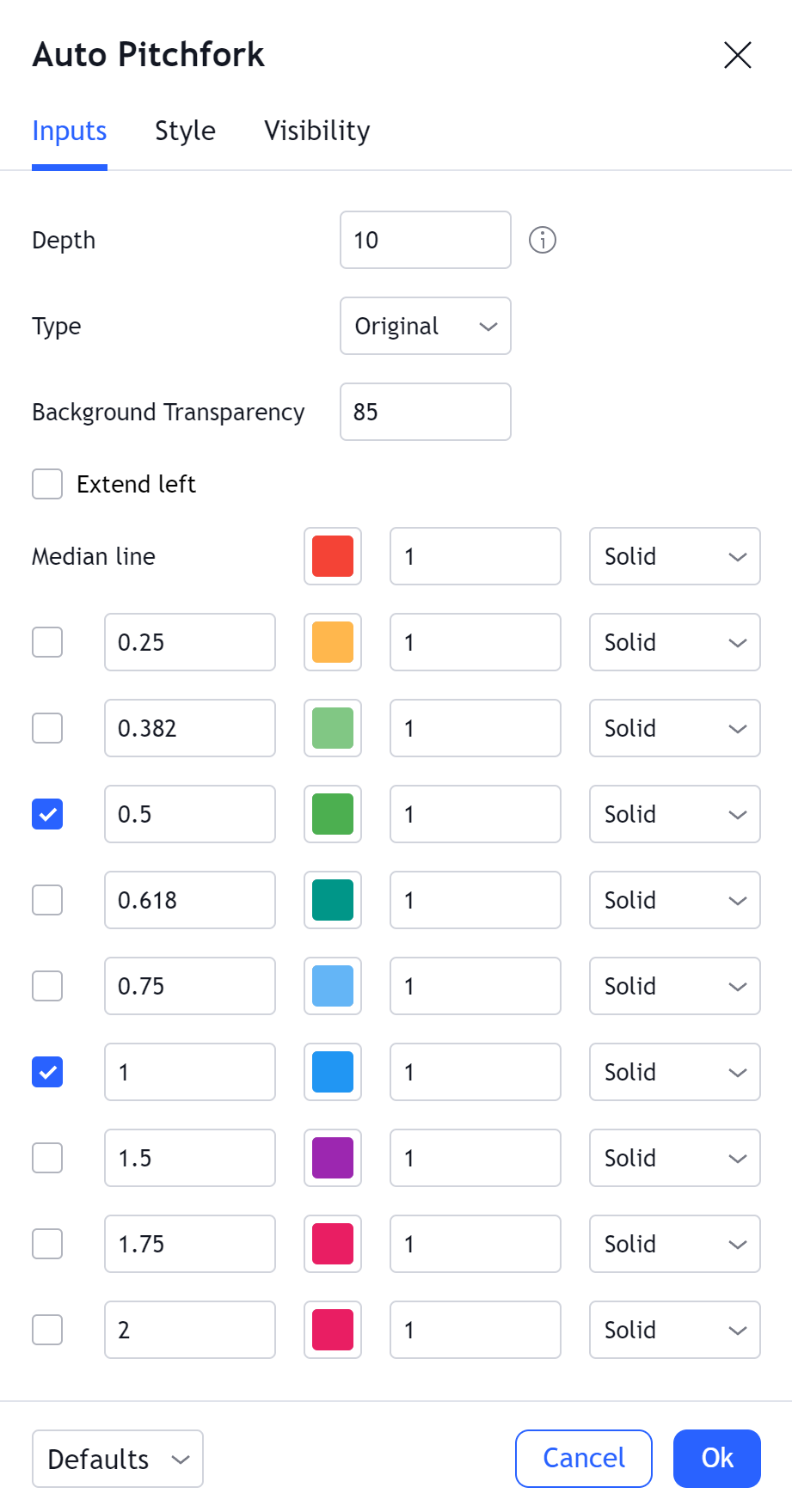Click the 0.382 level value field
Image resolution: width=792 pixels, height=1512 pixels.
189,728
